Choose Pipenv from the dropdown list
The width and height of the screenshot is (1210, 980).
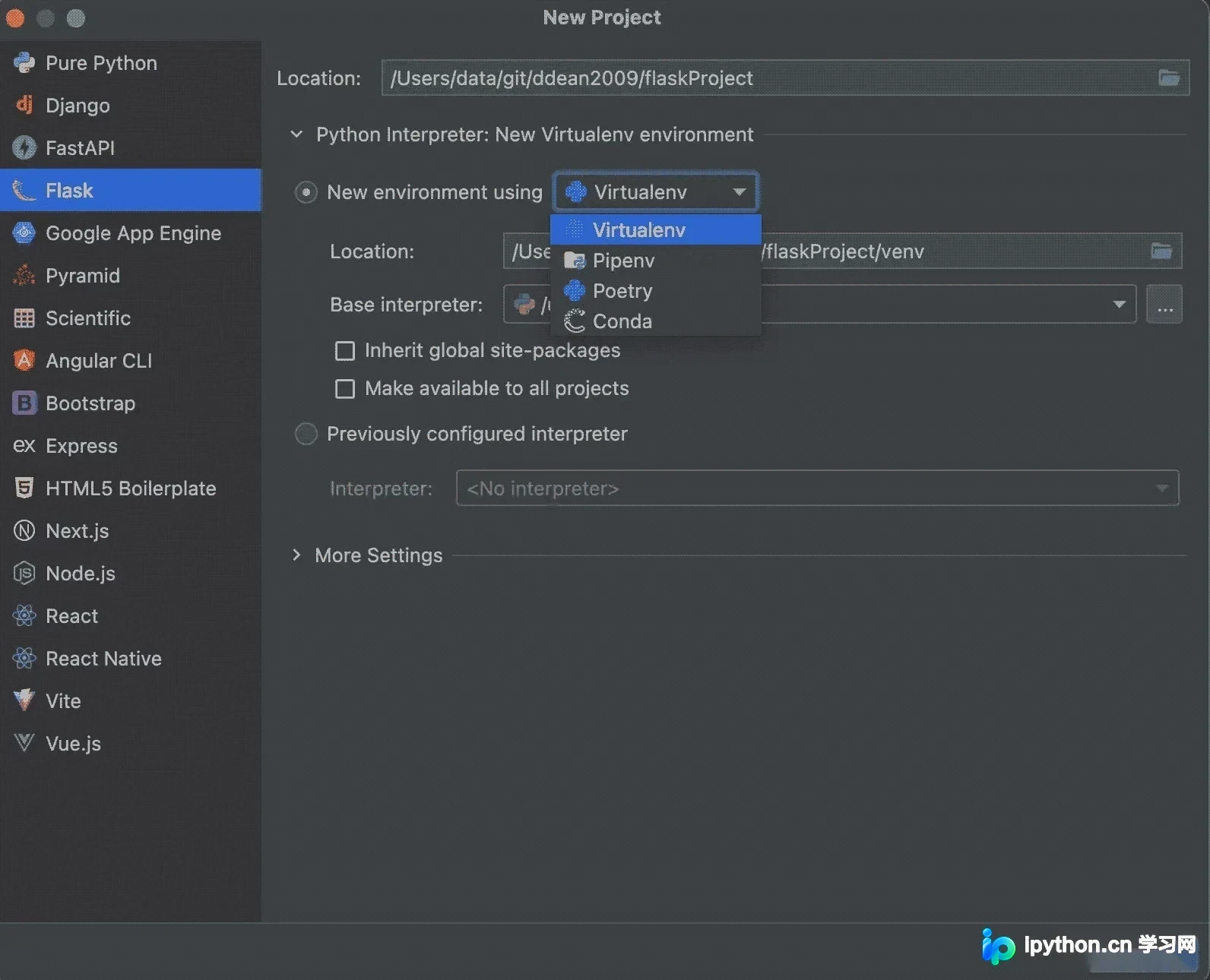point(655,261)
